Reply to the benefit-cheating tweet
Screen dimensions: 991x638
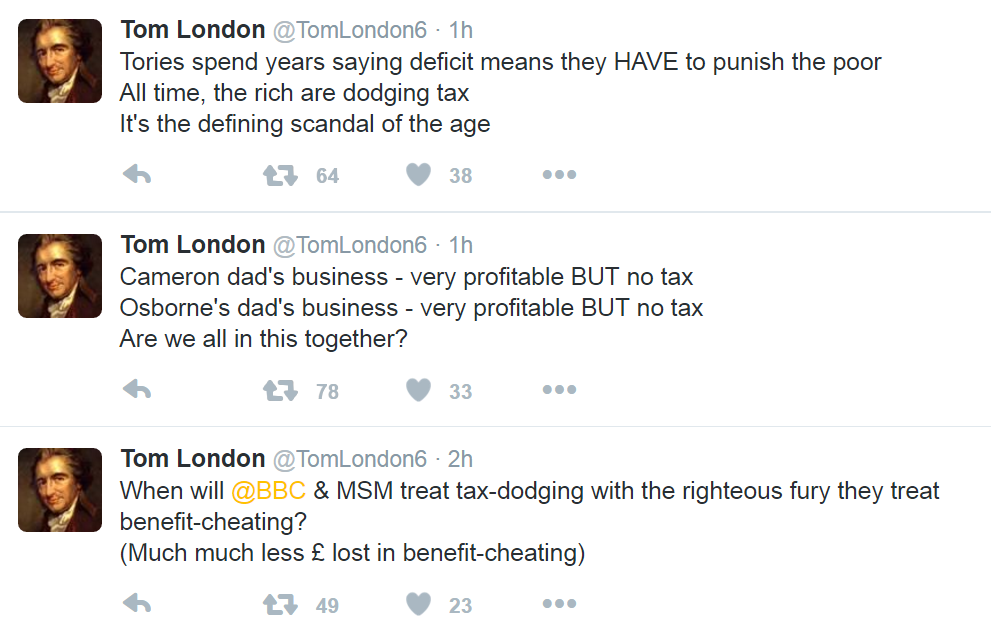point(137,604)
